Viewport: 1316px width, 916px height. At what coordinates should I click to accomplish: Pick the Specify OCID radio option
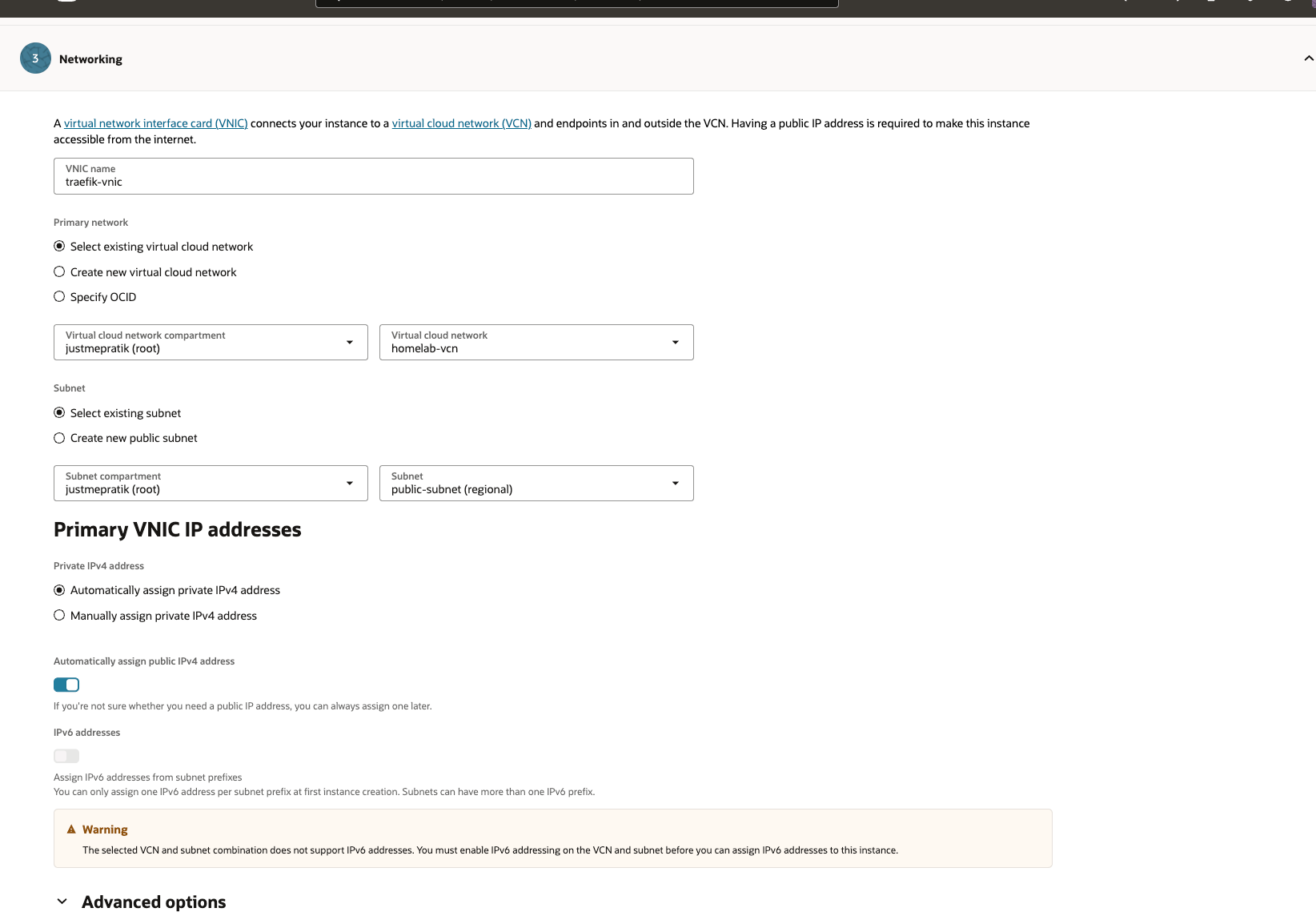[x=59, y=297]
